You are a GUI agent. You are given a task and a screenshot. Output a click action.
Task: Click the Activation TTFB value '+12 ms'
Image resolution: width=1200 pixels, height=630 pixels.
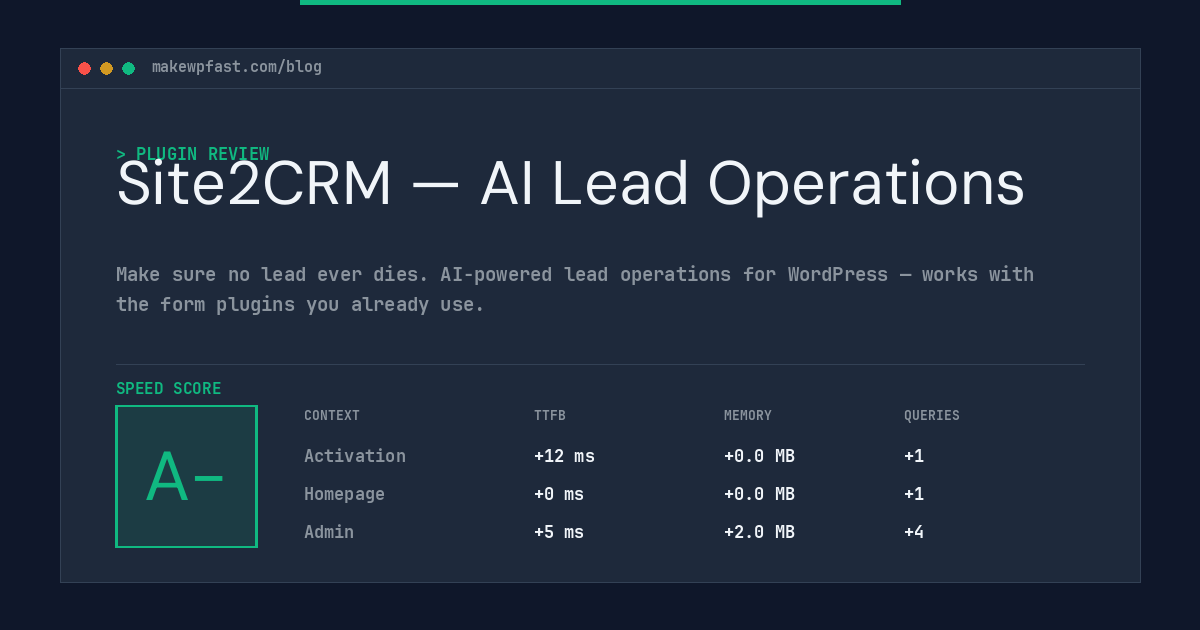pyautogui.click(x=564, y=456)
